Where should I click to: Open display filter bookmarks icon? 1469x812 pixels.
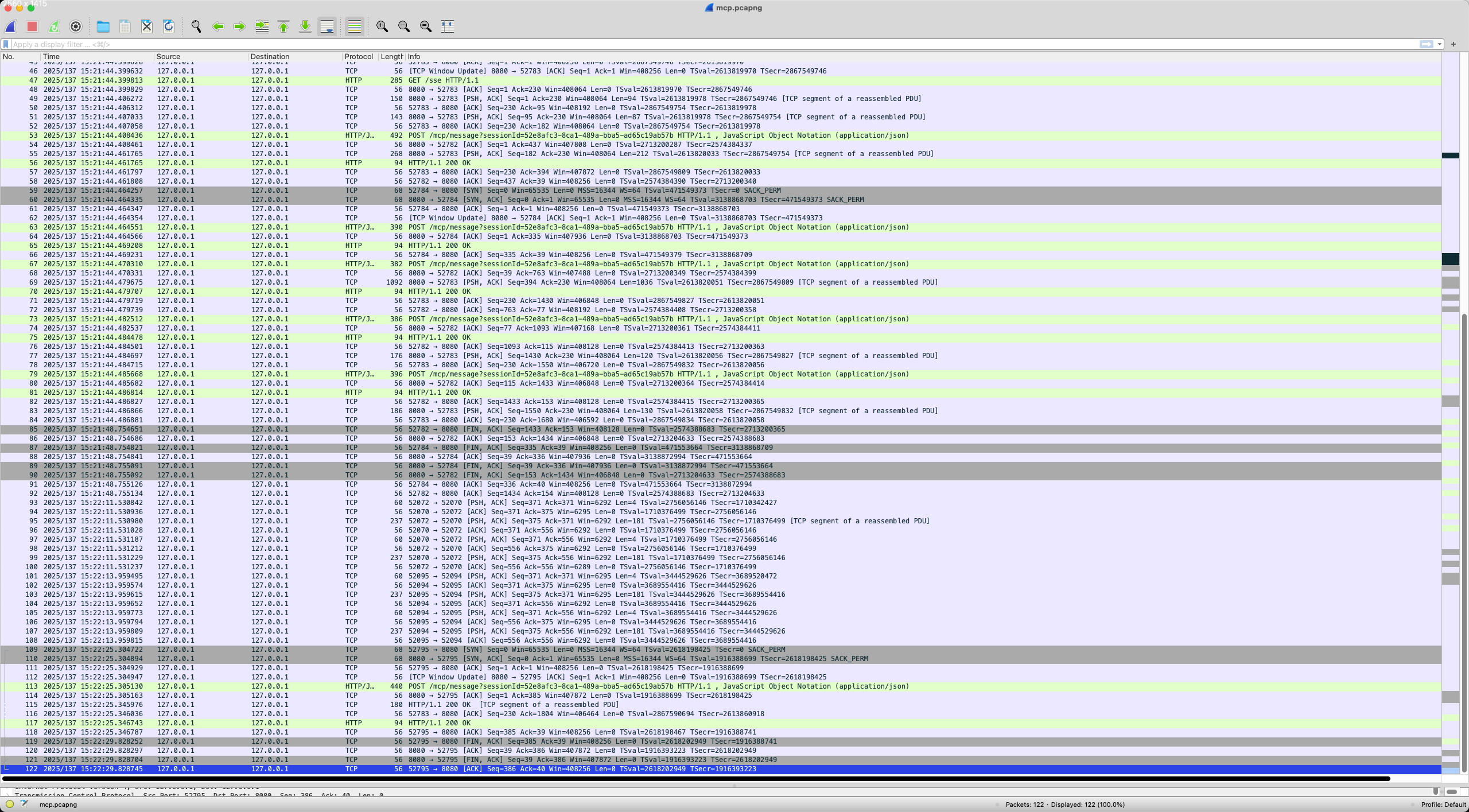pos(6,44)
